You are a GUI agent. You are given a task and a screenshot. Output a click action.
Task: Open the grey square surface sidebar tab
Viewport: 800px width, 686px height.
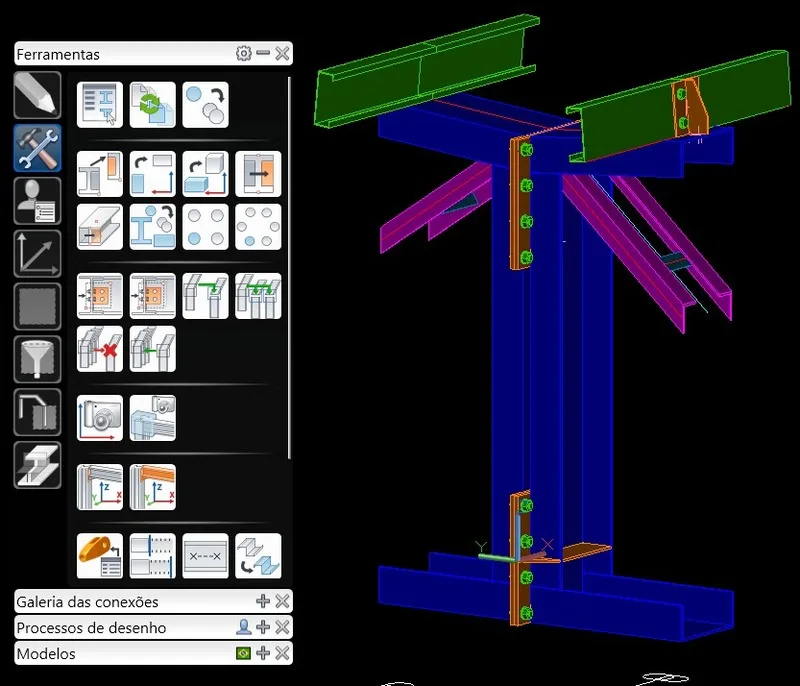[x=37, y=307]
